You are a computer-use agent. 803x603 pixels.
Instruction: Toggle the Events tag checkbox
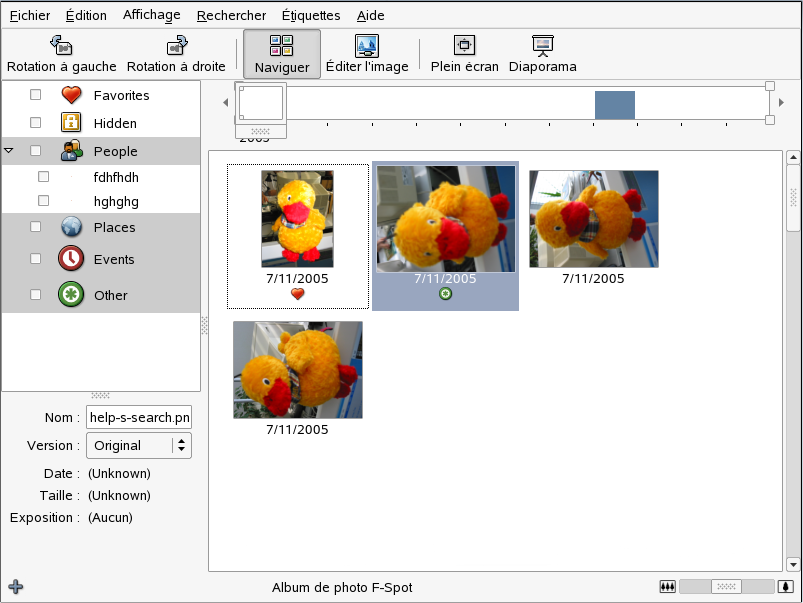(x=35, y=259)
